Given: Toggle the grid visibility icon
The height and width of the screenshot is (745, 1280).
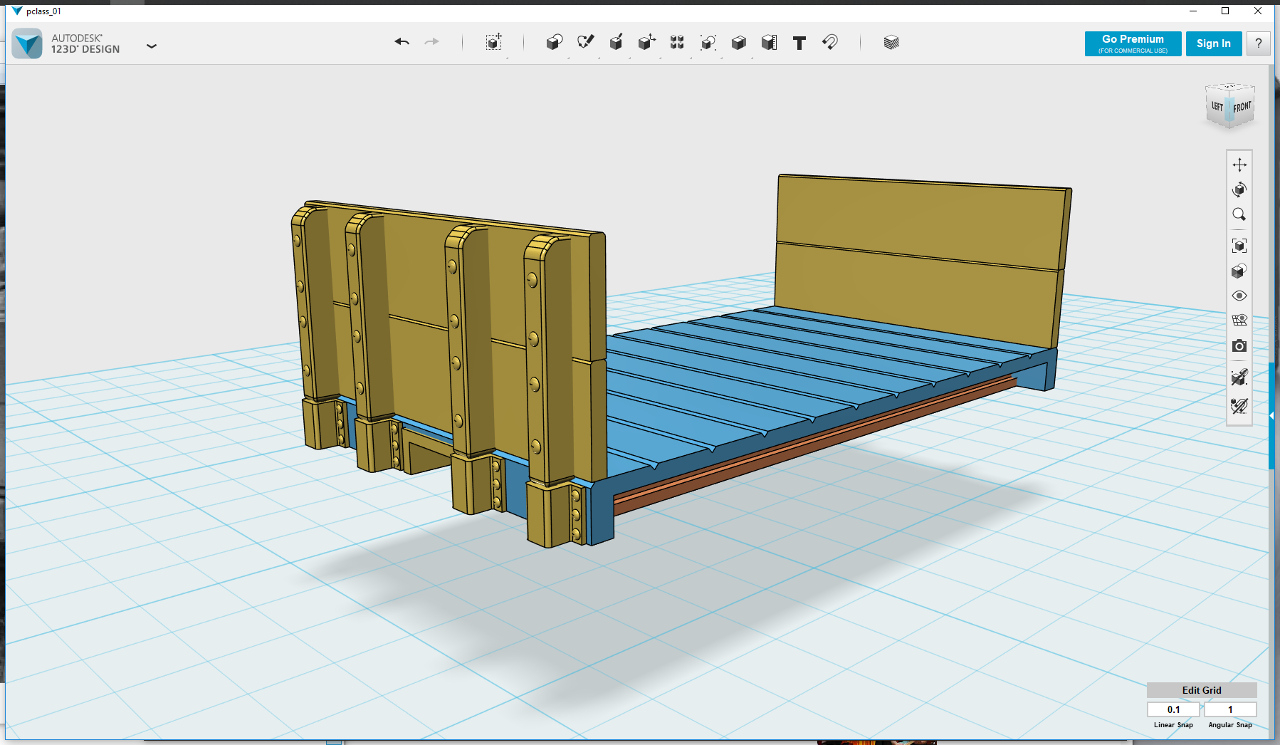Looking at the screenshot, I should tap(1239, 321).
